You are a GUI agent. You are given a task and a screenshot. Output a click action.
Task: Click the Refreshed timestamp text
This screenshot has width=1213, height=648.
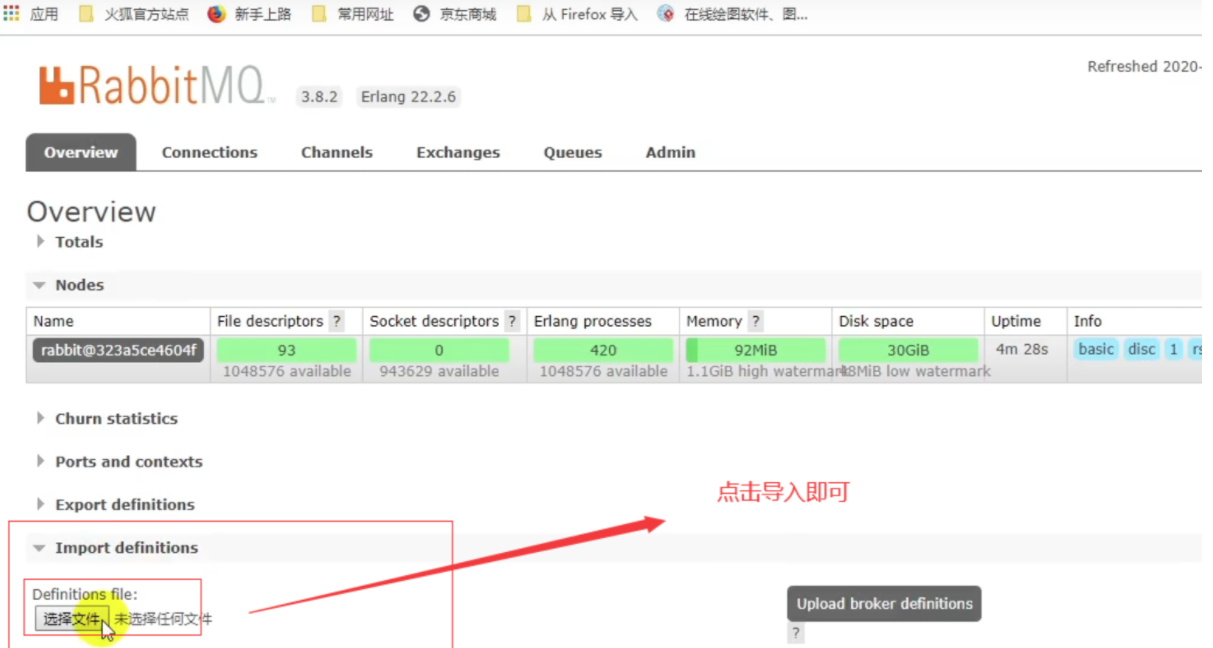tap(1145, 66)
